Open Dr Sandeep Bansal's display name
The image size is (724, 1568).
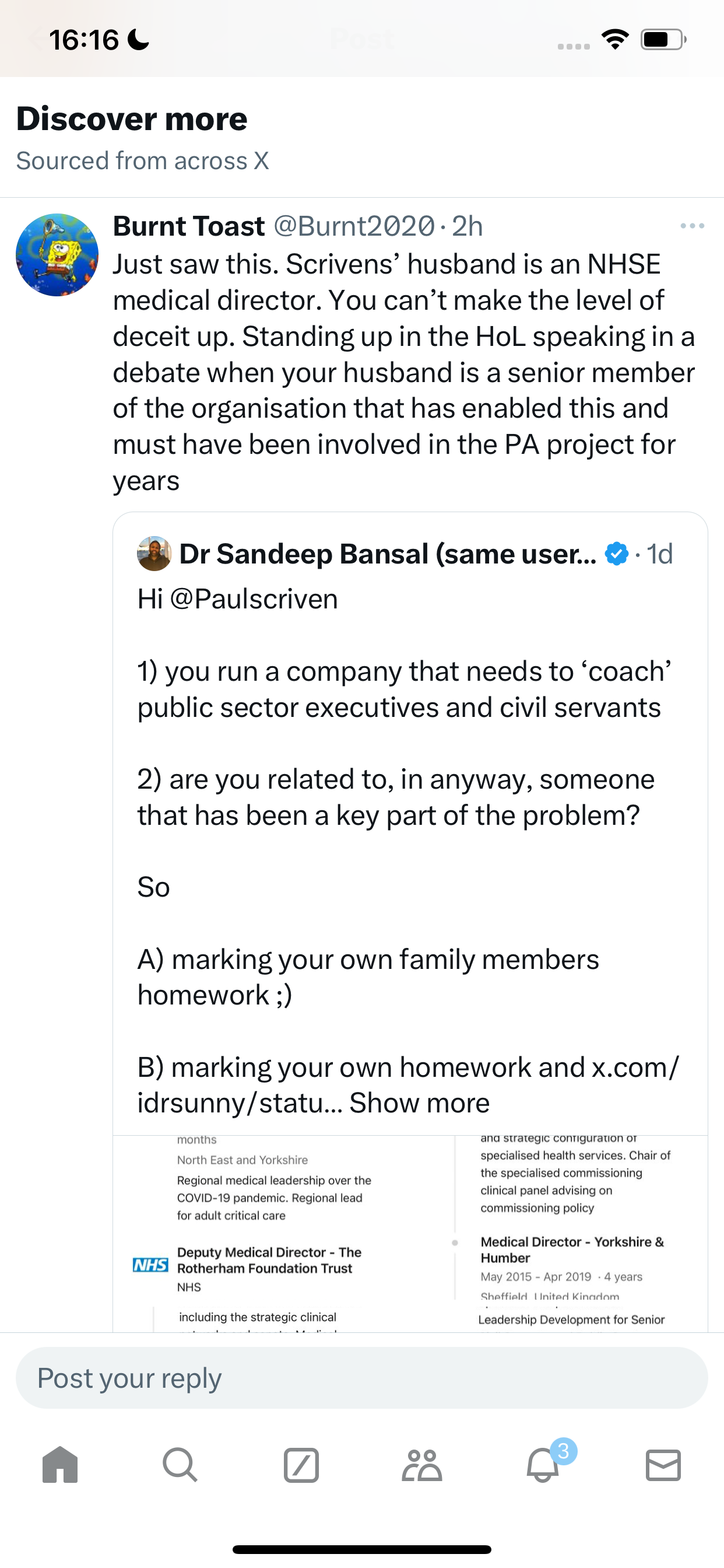pyautogui.click(x=388, y=554)
